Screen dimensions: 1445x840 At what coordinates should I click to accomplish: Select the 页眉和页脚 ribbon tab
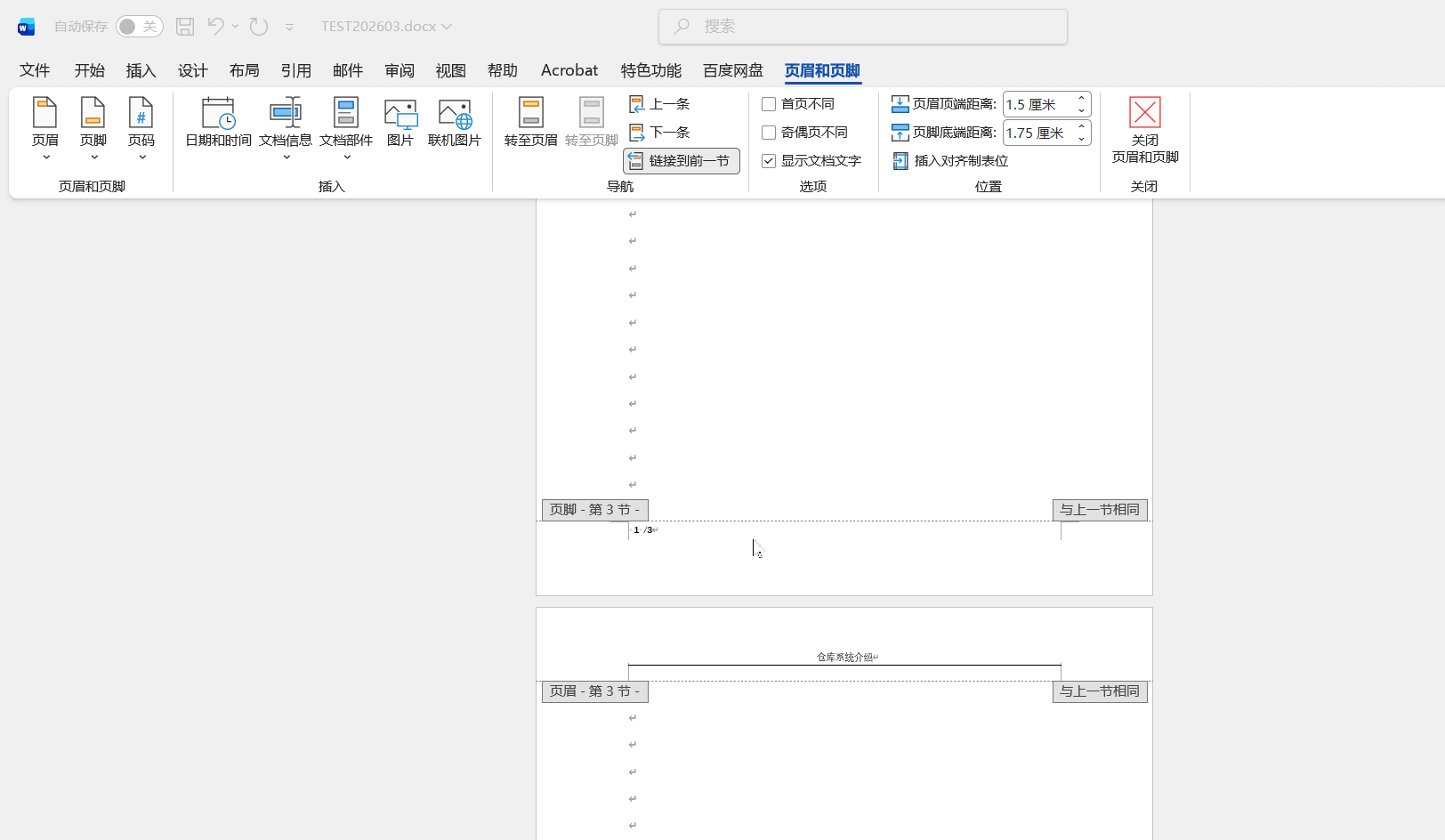click(822, 70)
